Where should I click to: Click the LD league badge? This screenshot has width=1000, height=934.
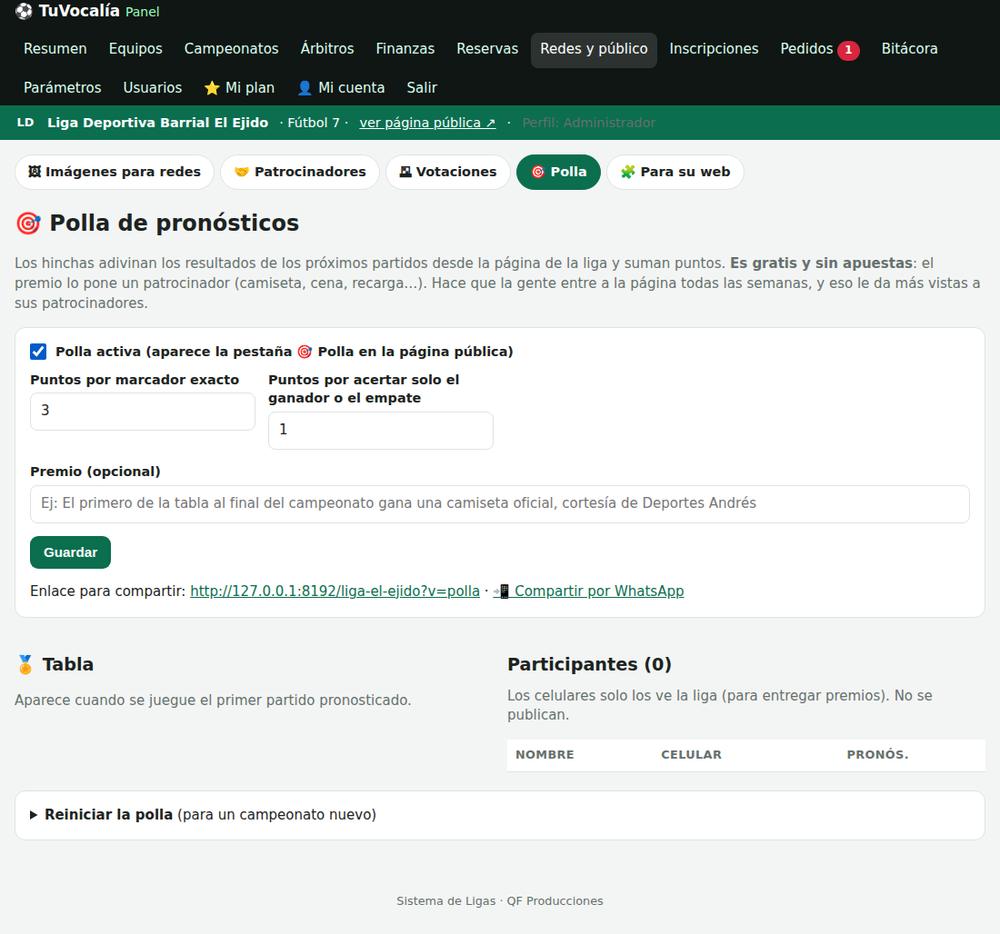[26, 122]
